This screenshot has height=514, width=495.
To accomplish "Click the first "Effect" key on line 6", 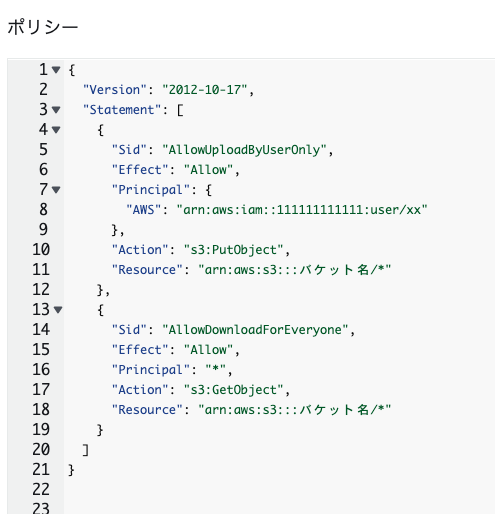I will (140, 170).
